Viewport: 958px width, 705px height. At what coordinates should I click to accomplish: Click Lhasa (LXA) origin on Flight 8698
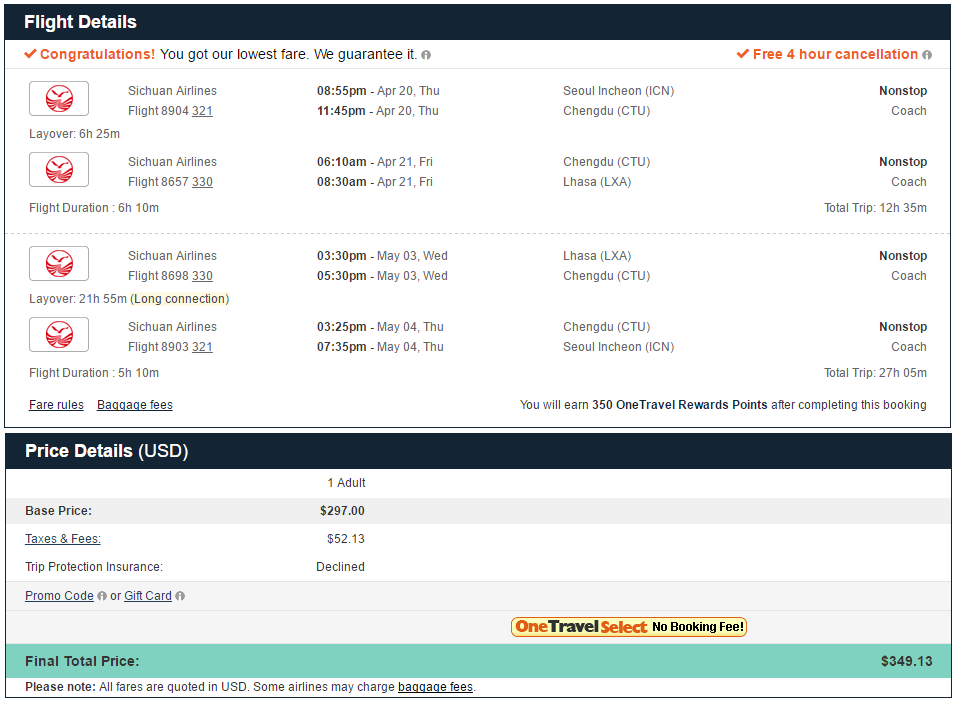tap(597, 255)
